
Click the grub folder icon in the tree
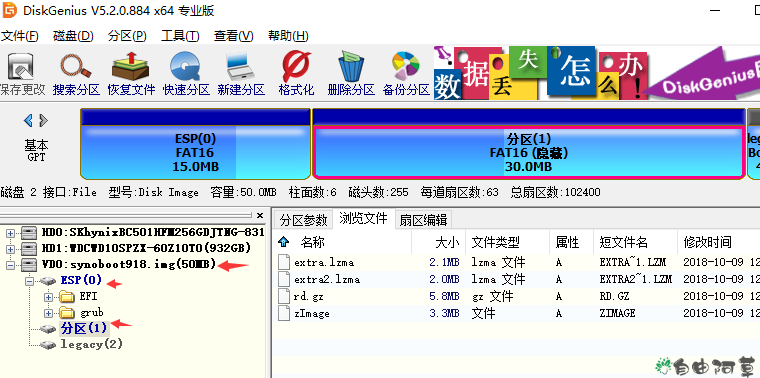click(66, 313)
